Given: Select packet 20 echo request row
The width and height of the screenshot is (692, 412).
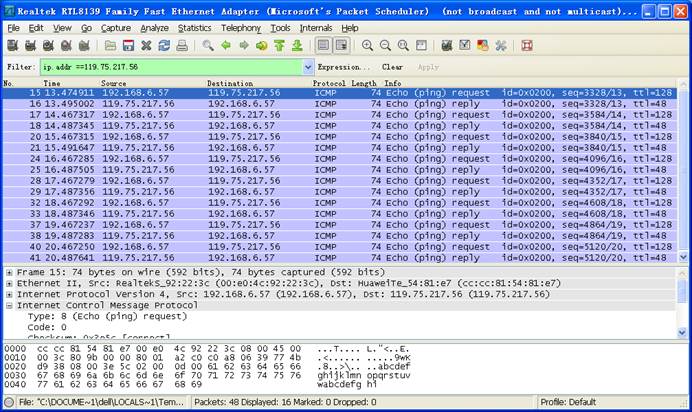Looking at the screenshot, I should click(339, 137).
